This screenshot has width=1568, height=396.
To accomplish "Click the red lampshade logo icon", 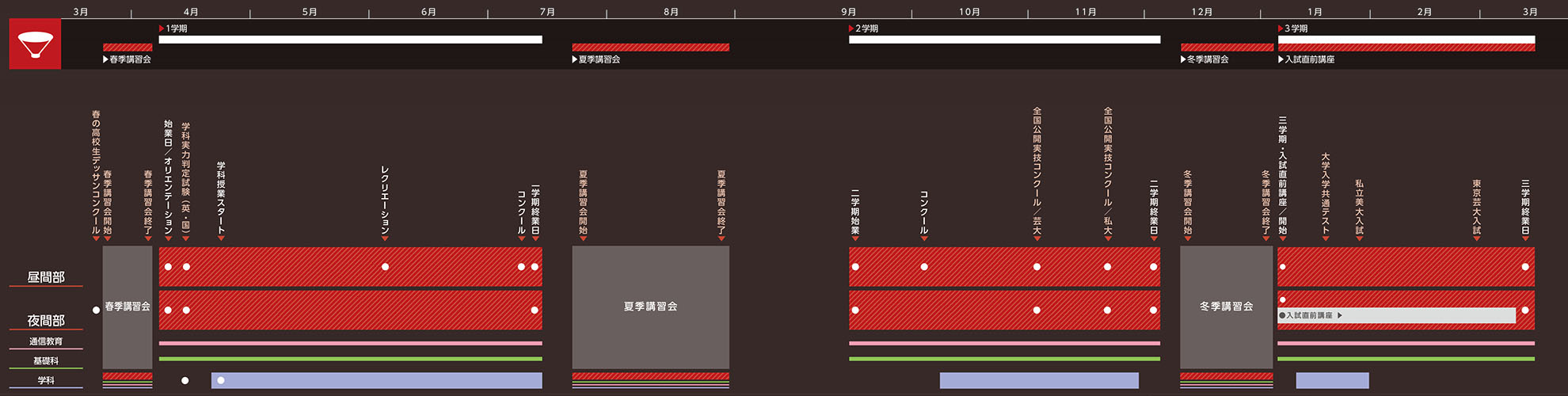I will tap(35, 44).
